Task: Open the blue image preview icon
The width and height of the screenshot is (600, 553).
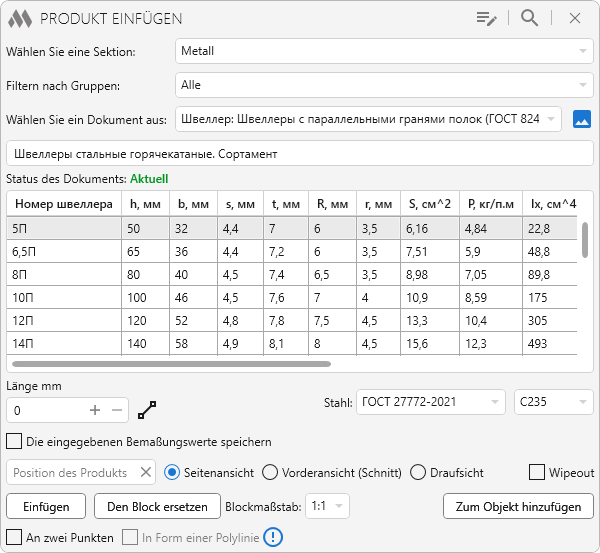Action: click(582, 119)
